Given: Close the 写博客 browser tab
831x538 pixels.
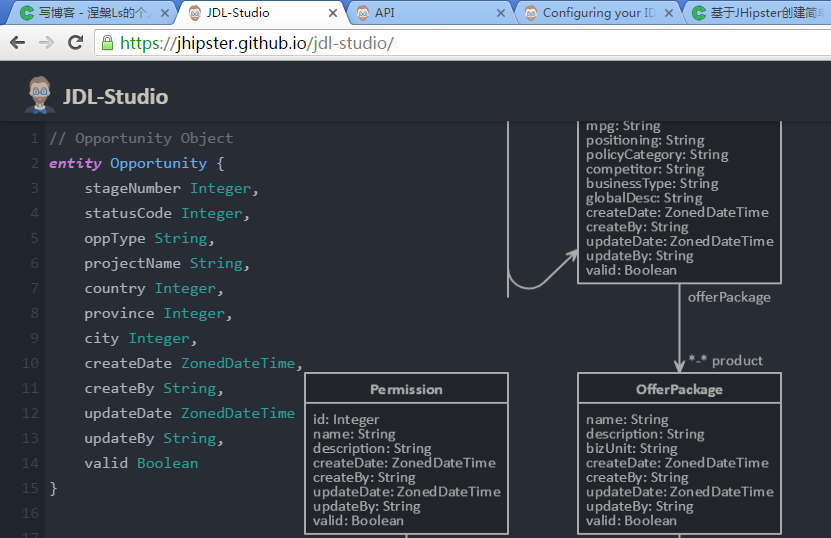Looking at the screenshot, I should click(x=164, y=13).
